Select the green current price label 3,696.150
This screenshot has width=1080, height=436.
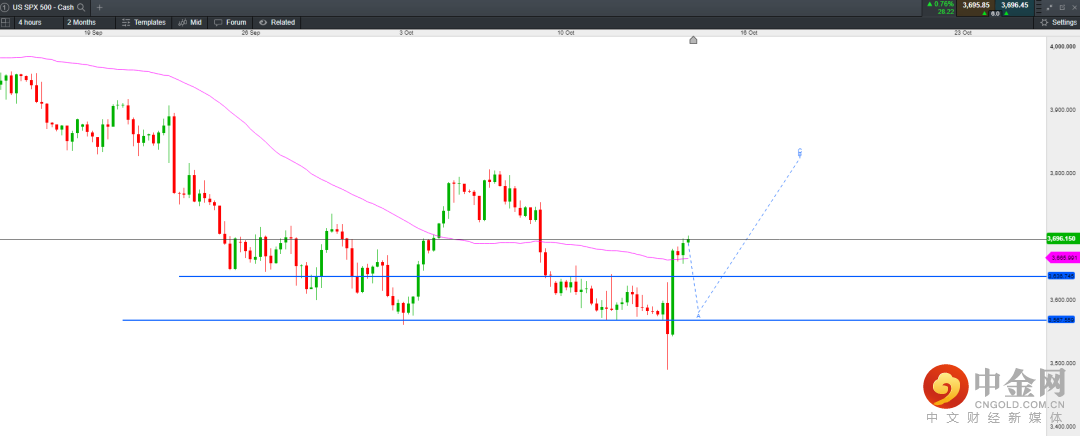1061,239
